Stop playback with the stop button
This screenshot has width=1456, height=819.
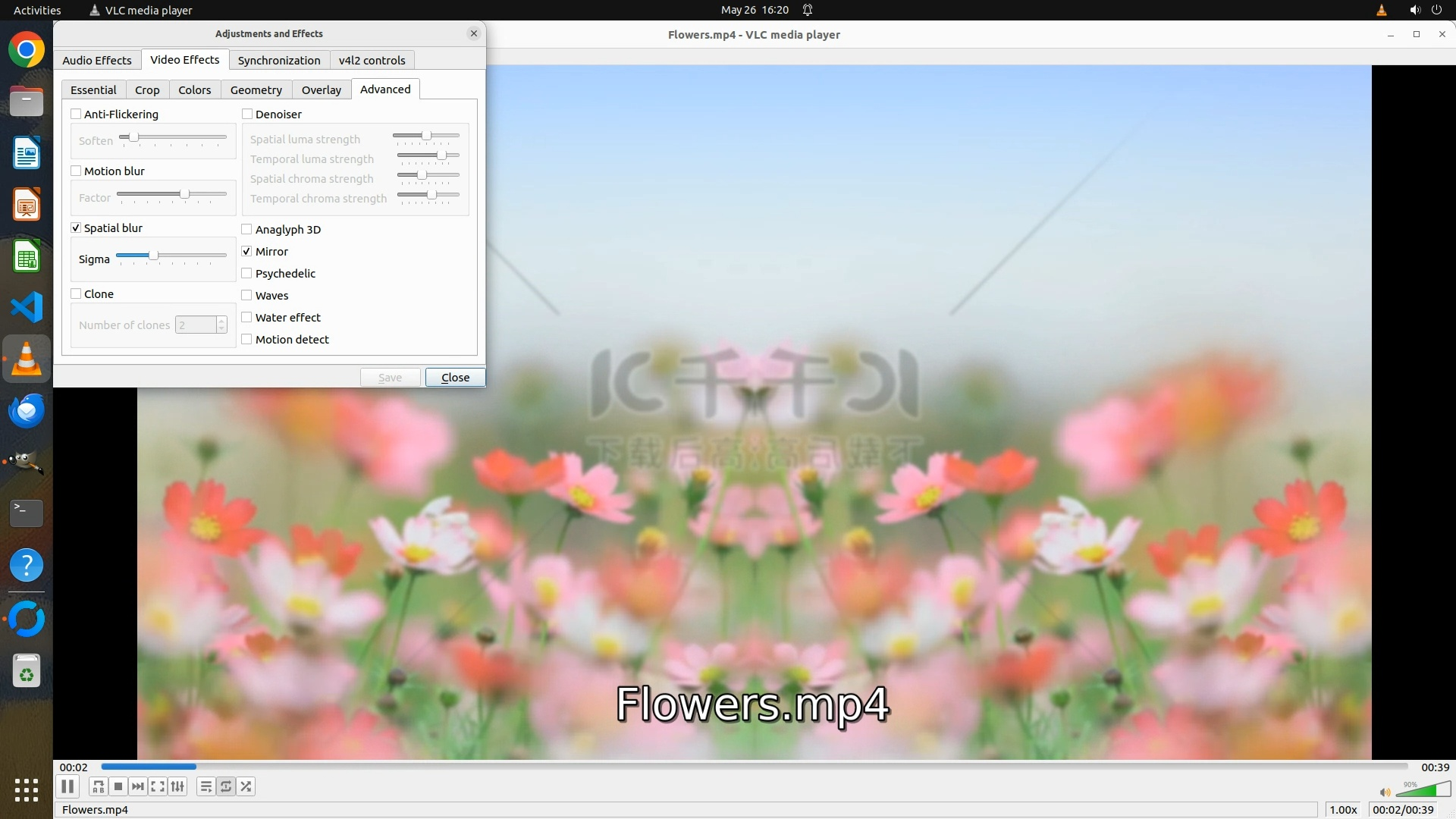tap(118, 786)
